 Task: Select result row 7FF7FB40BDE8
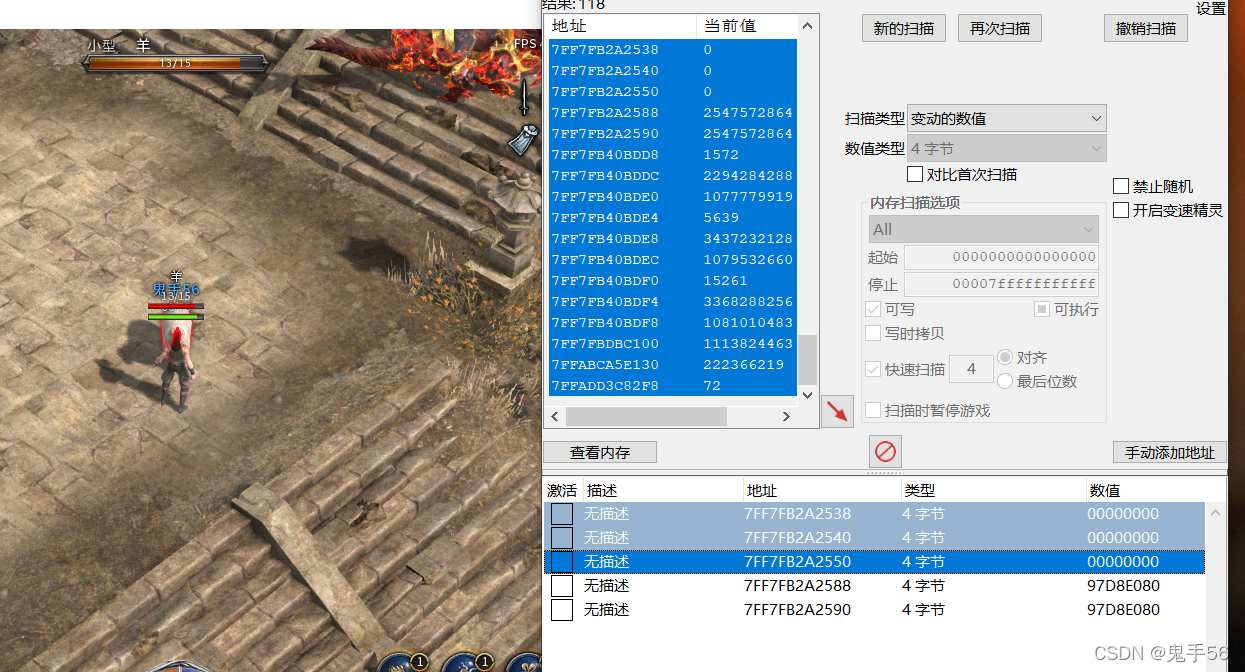pyautogui.click(x=672, y=239)
